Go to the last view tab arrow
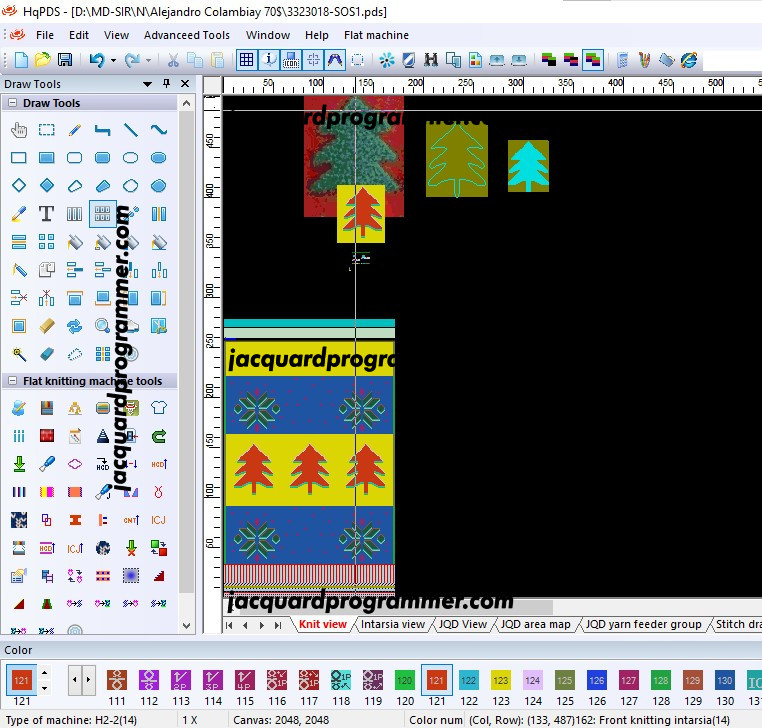The width and height of the screenshot is (762, 728). [278, 625]
